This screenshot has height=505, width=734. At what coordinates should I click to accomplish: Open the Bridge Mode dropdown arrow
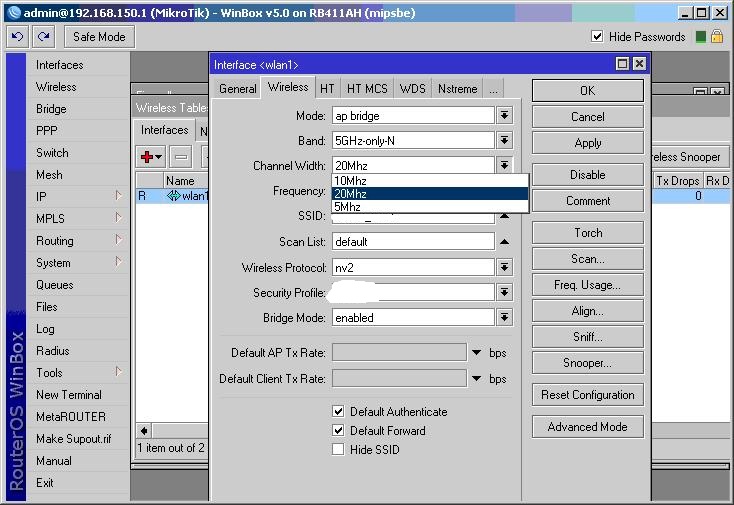(x=504, y=318)
